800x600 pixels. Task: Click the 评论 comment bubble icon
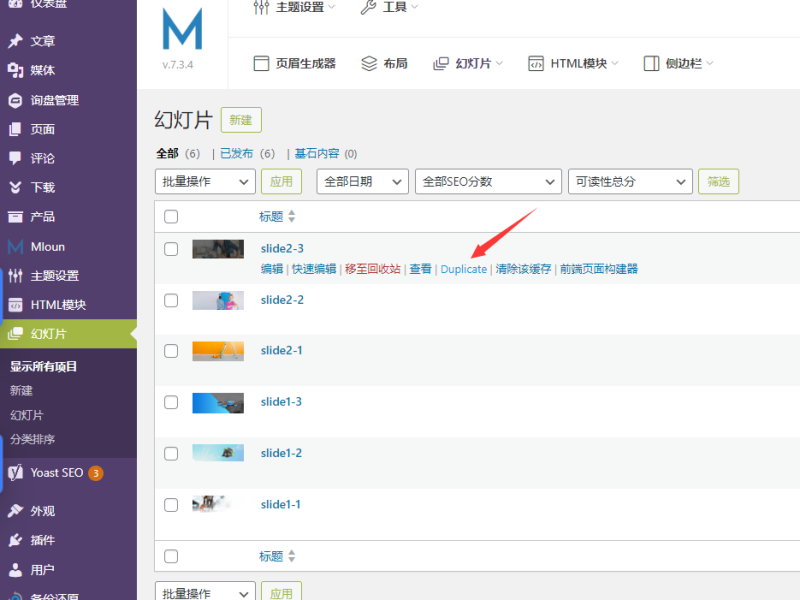15,158
